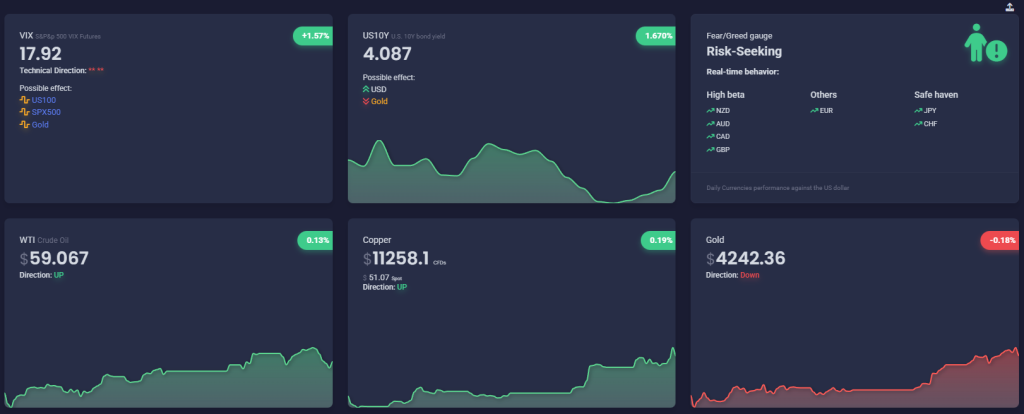This screenshot has width=1024, height=414.
Task: Open the Gold link under VIX effects
Action: click(41, 124)
